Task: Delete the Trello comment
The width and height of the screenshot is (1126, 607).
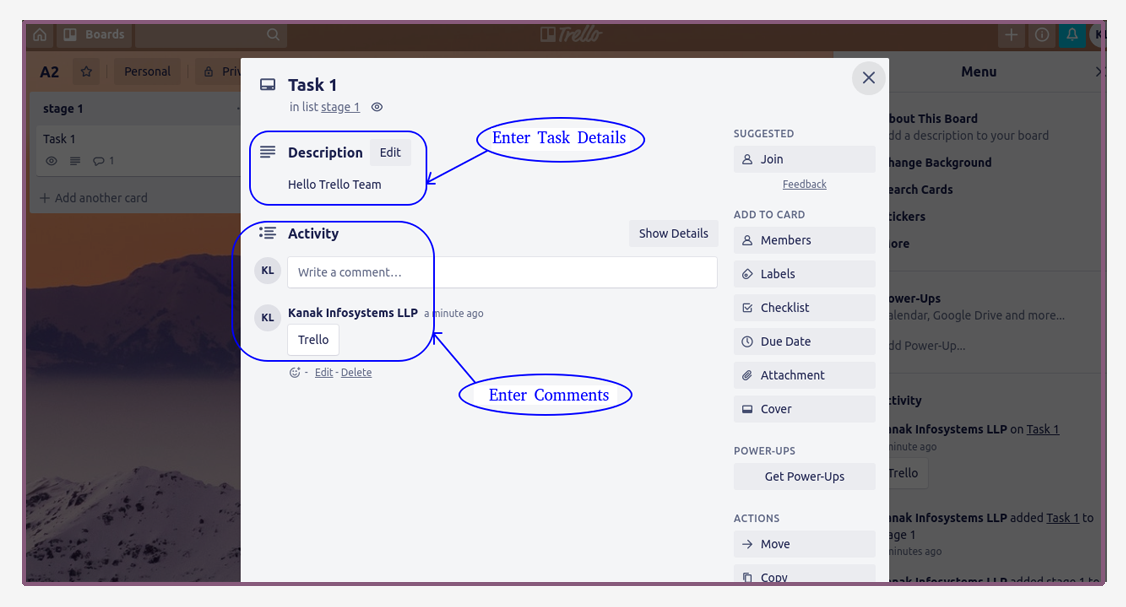Action: pyautogui.click(x=356, y=372)
